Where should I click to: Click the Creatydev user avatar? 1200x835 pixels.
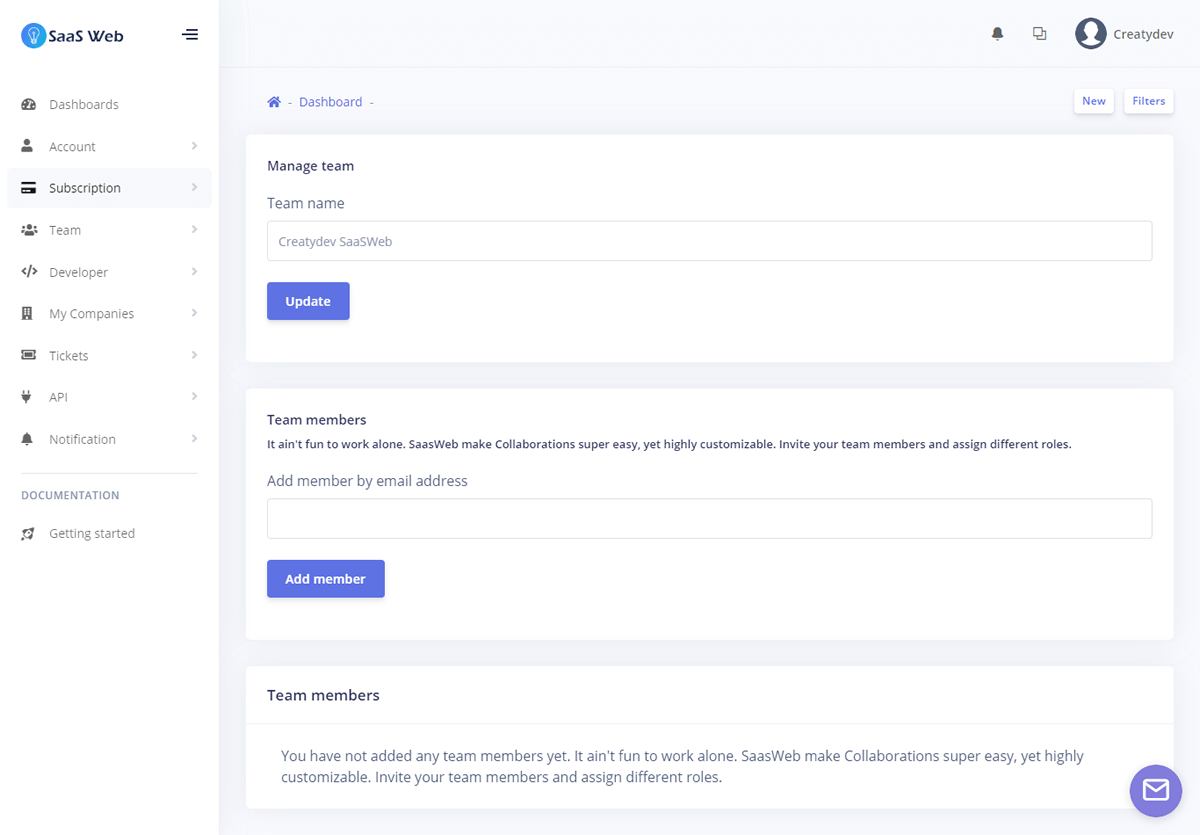(1090, 34)
